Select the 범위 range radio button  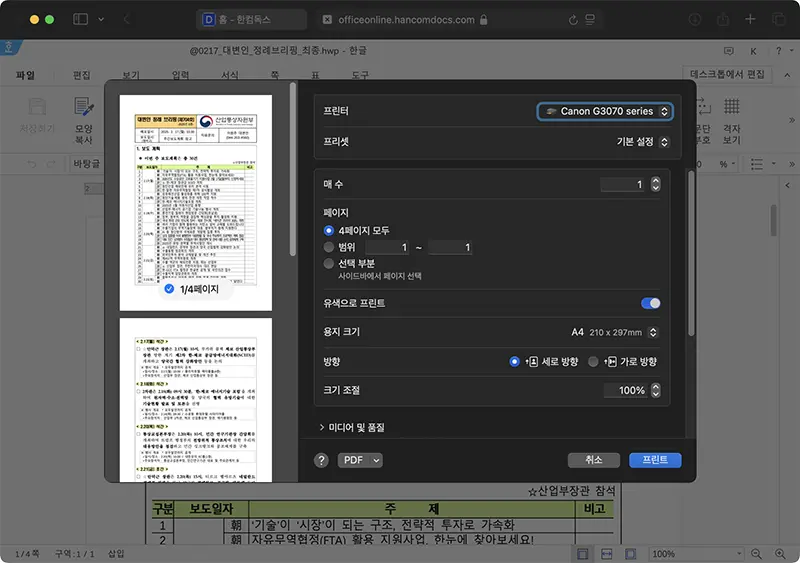(329, 248)
